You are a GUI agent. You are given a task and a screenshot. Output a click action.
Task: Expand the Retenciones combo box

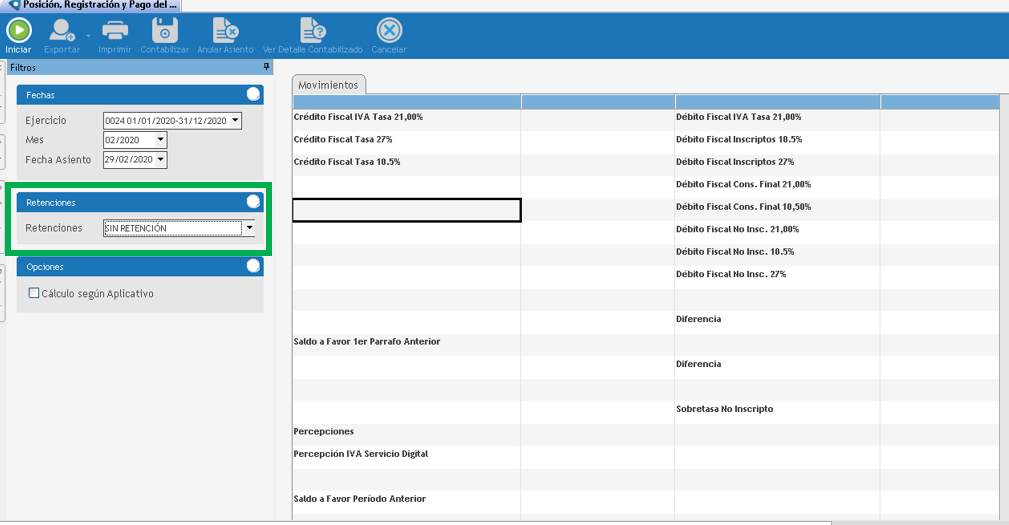coord(249,228)
